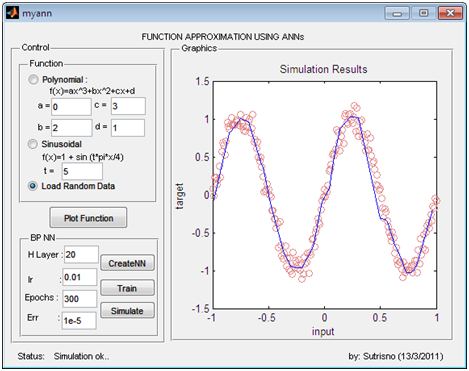Select the Polynomial function radio button
Viewport: 469px width, 371px height.
[x=33, y=80]
